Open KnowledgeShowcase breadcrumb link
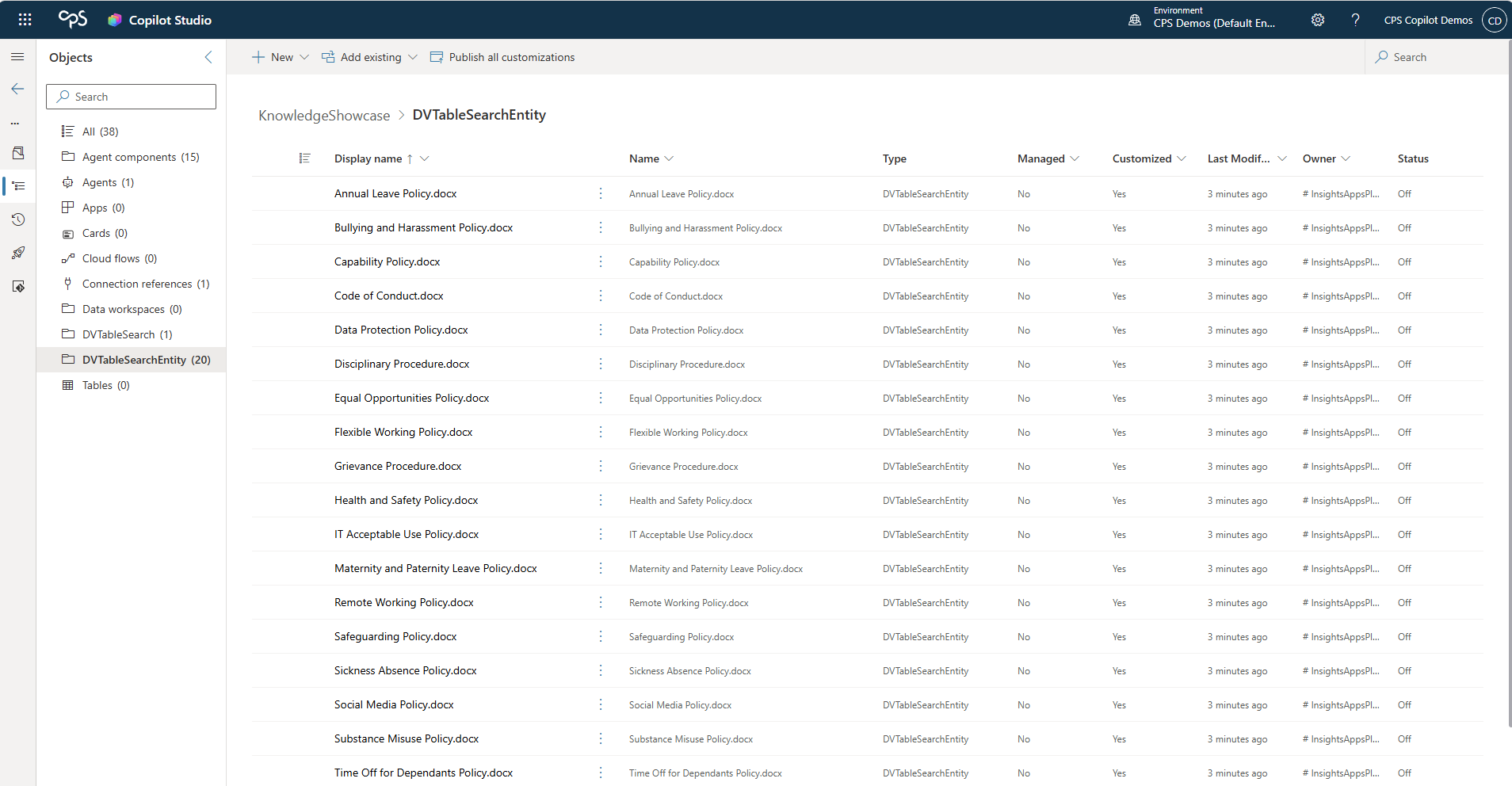Image resolution: width=1512 pixels, height=786 pixels. pyautogui.click(x=324, y=116)
